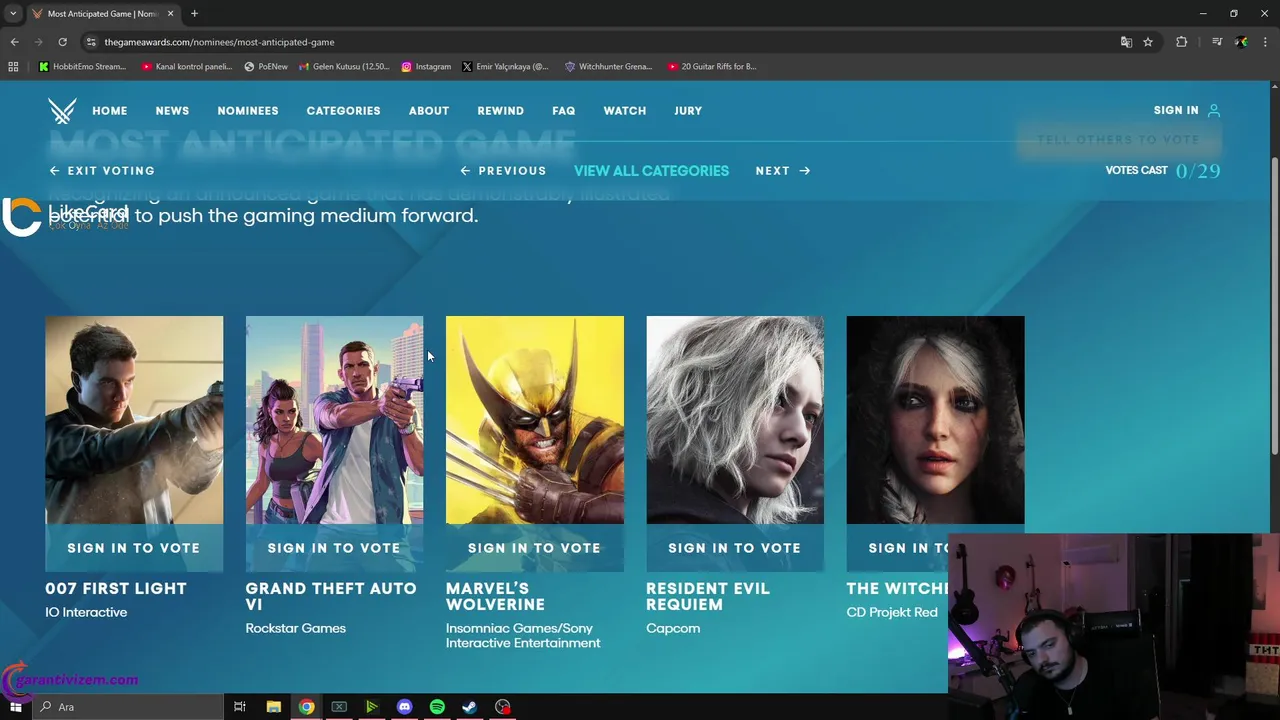Image resolution: width=1280 pixels, height=720 pixels.
Task: Open Steam from the taskbar
Action: [x=470, y=707]
